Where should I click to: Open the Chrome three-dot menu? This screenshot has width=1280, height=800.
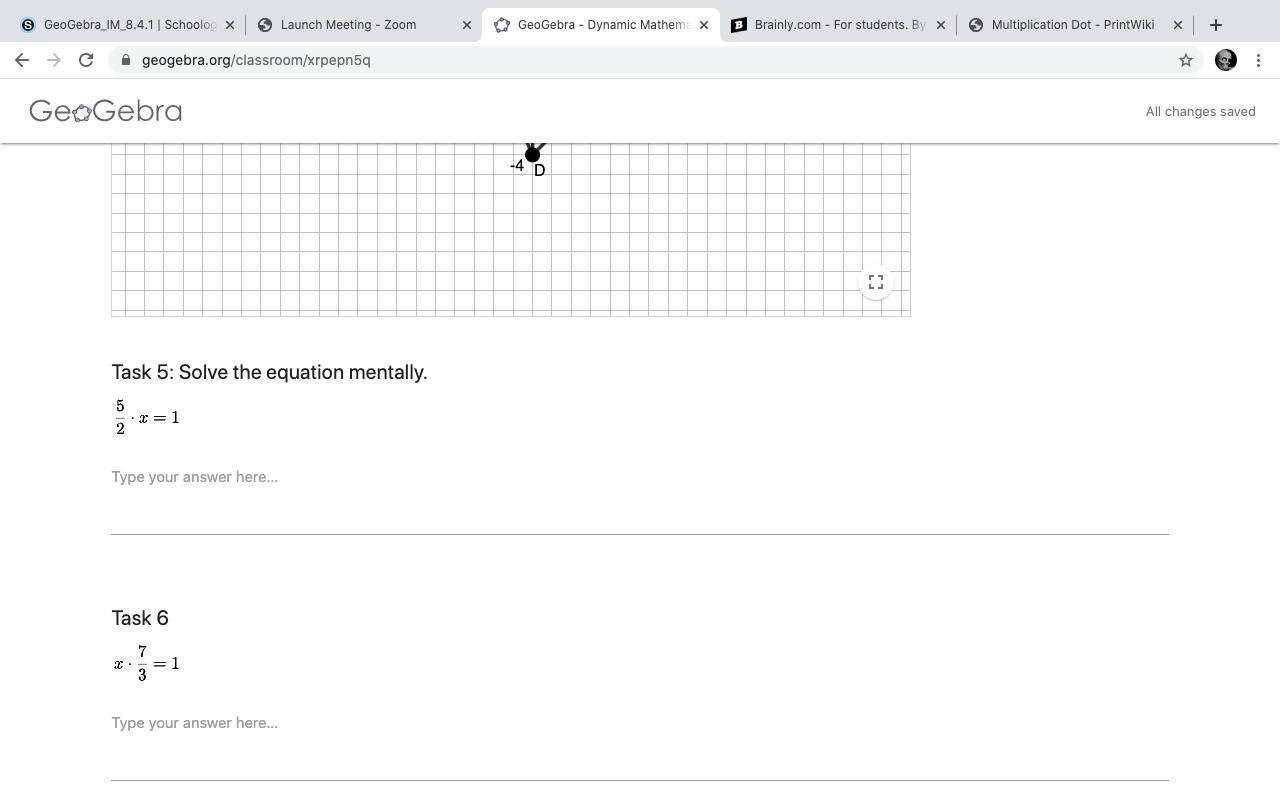pos(1258,60)
